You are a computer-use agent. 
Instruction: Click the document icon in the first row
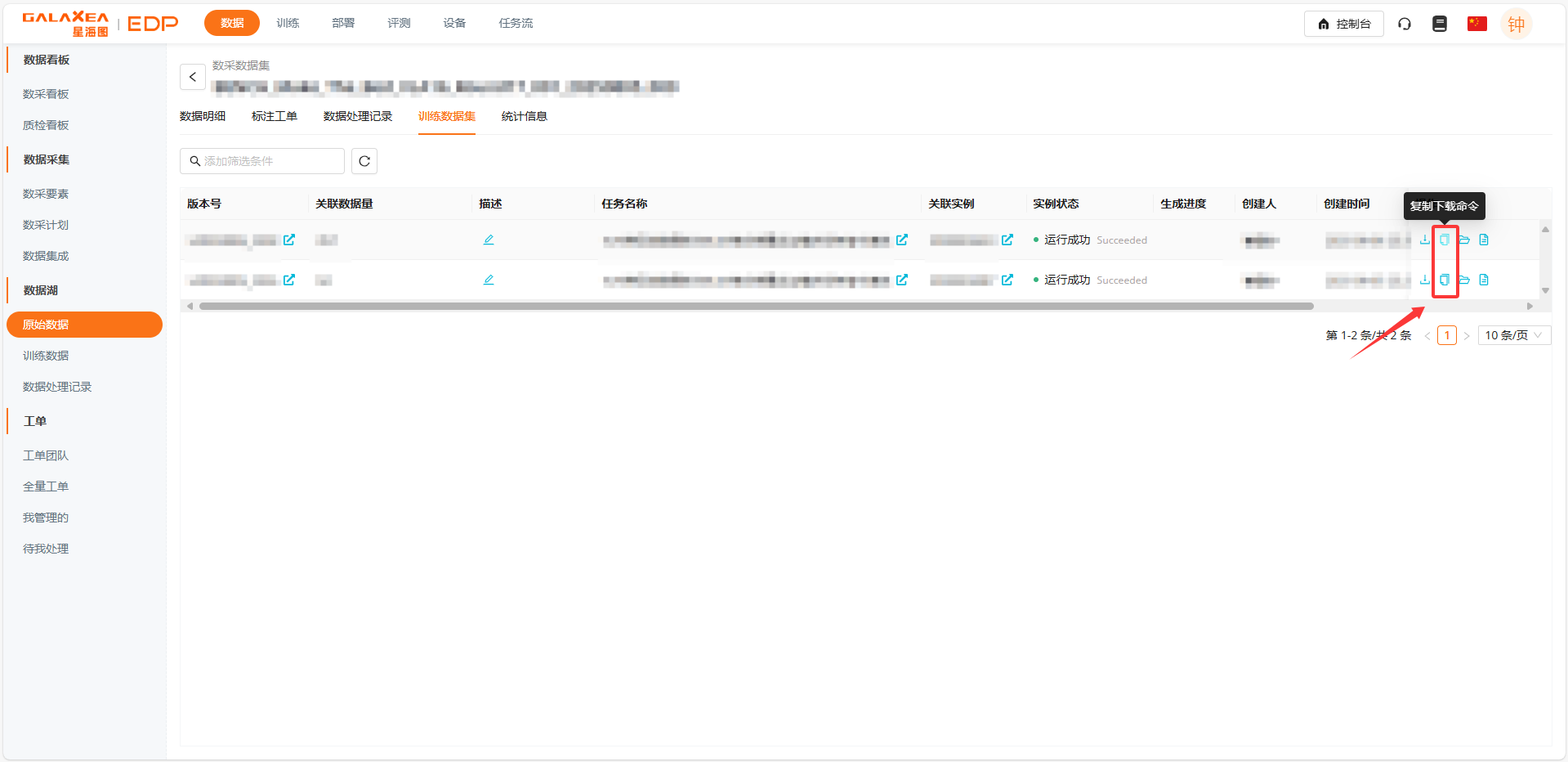[x=1484, y=240]
